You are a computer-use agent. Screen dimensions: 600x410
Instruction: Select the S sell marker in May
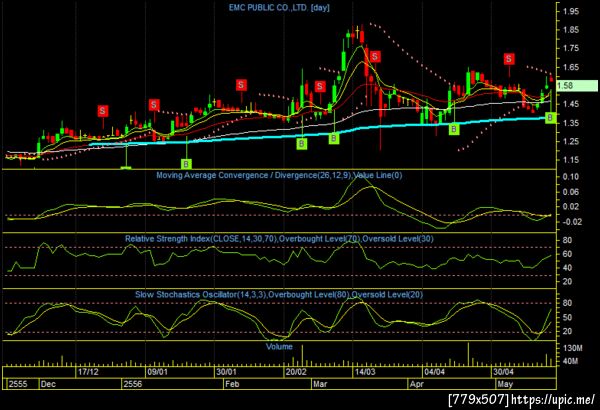click(509, 59)
